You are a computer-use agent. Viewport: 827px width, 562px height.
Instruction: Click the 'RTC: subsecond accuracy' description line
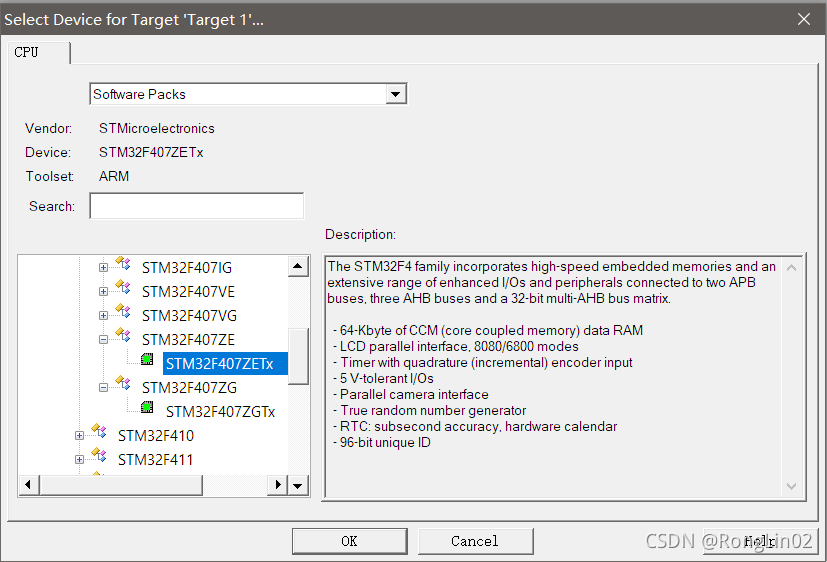click(x=475, y=427)
